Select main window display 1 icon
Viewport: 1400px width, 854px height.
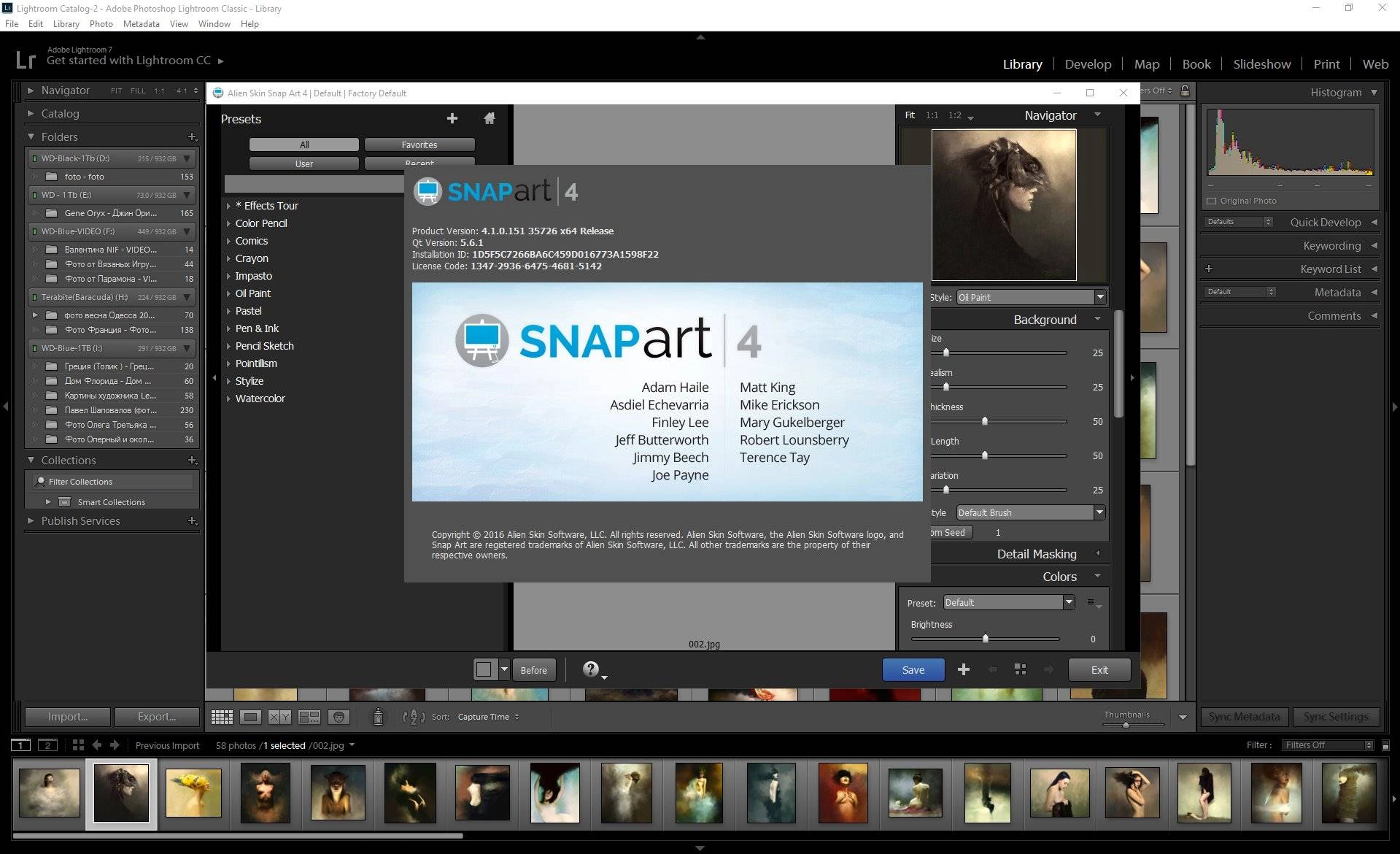pos(20,745)
